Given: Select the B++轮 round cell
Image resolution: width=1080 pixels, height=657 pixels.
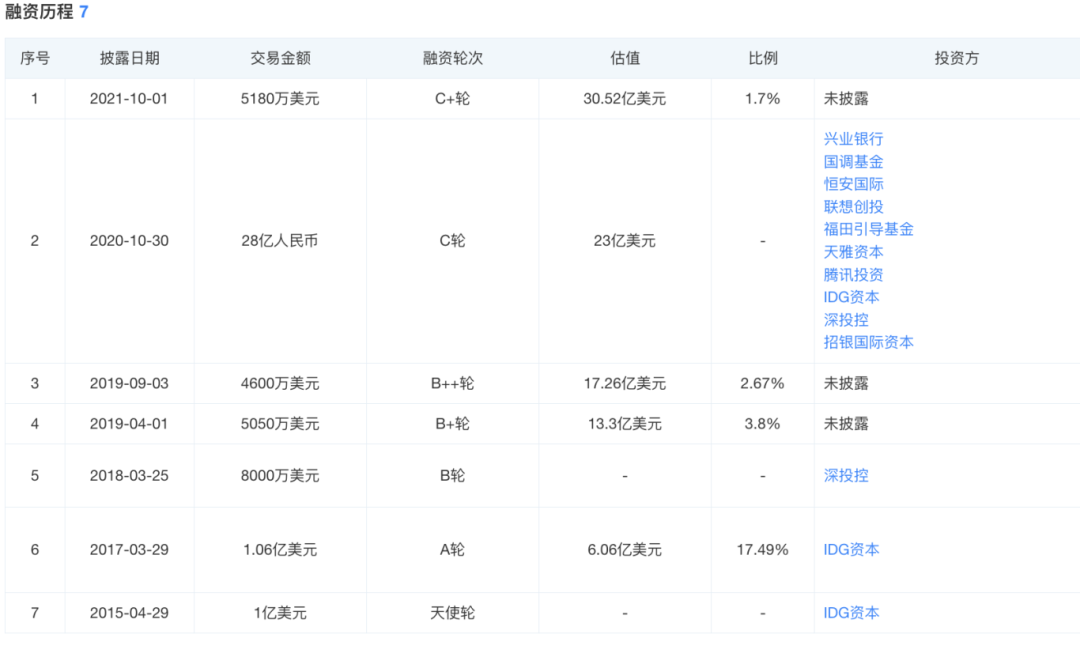Looking at the screenshot, I should 453,383.
